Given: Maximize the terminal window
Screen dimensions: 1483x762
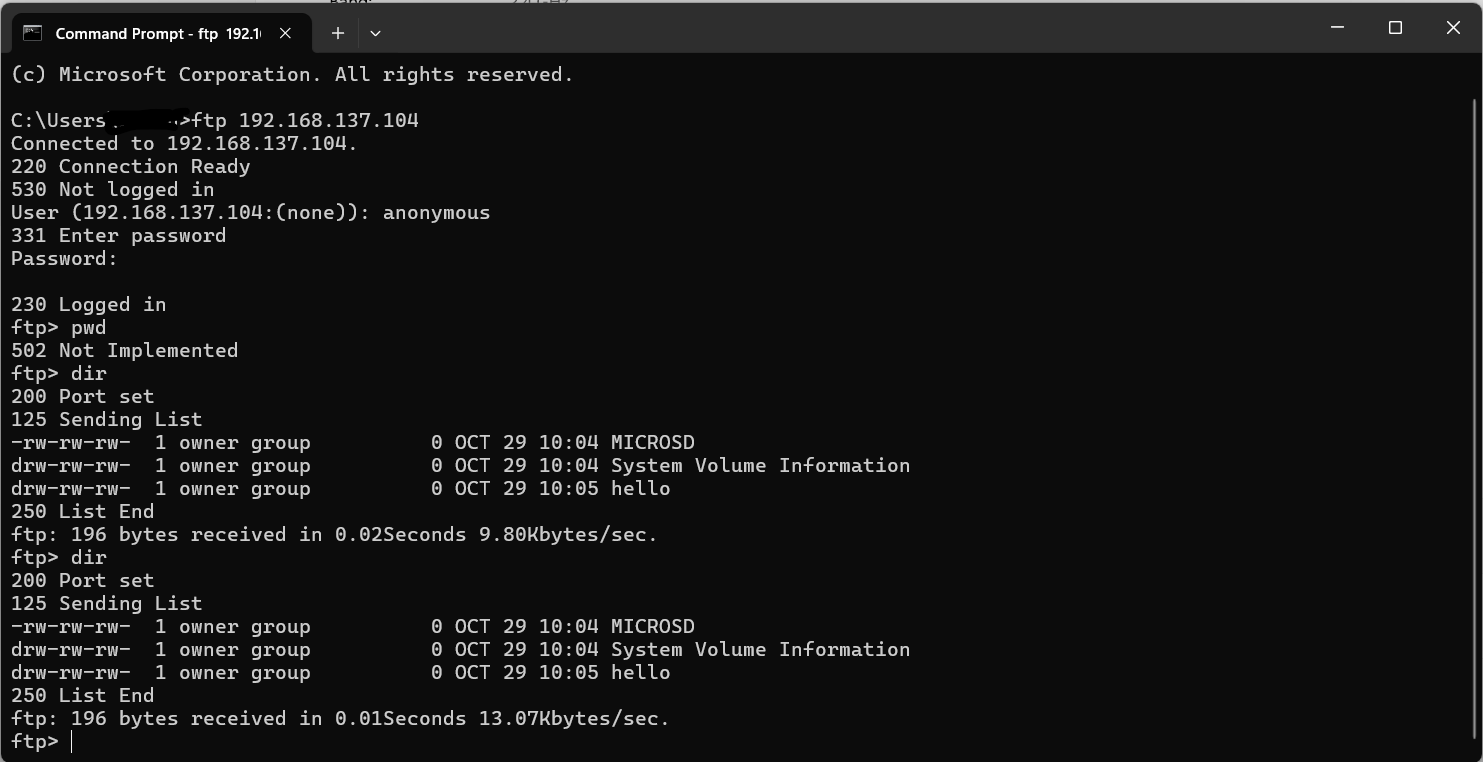Looking at the screenshot, I should [x=1395, y=28].
